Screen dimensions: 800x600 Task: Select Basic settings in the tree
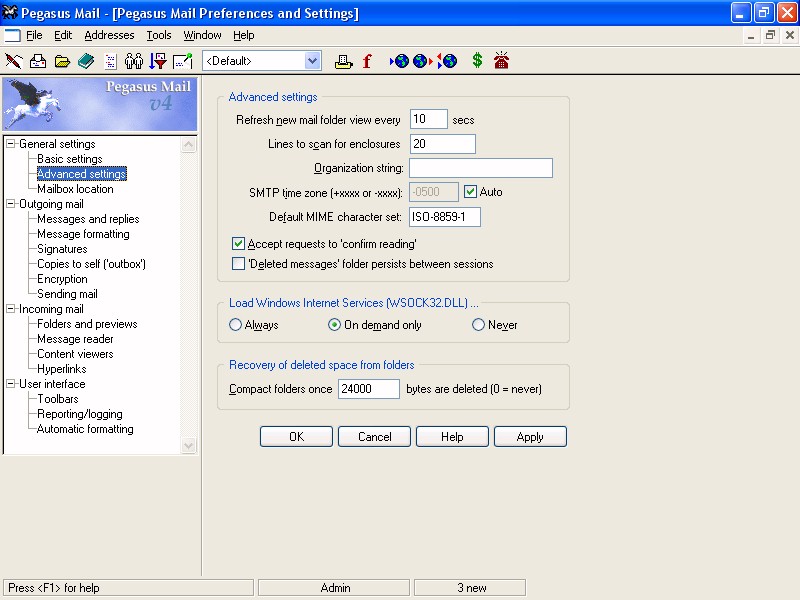(70, 159)
